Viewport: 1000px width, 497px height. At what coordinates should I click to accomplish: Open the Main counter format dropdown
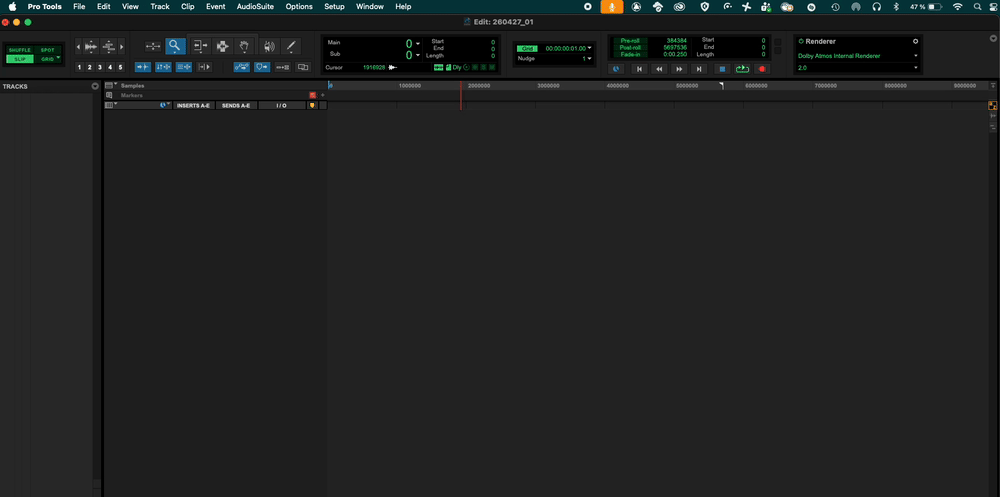coord(418,44)
